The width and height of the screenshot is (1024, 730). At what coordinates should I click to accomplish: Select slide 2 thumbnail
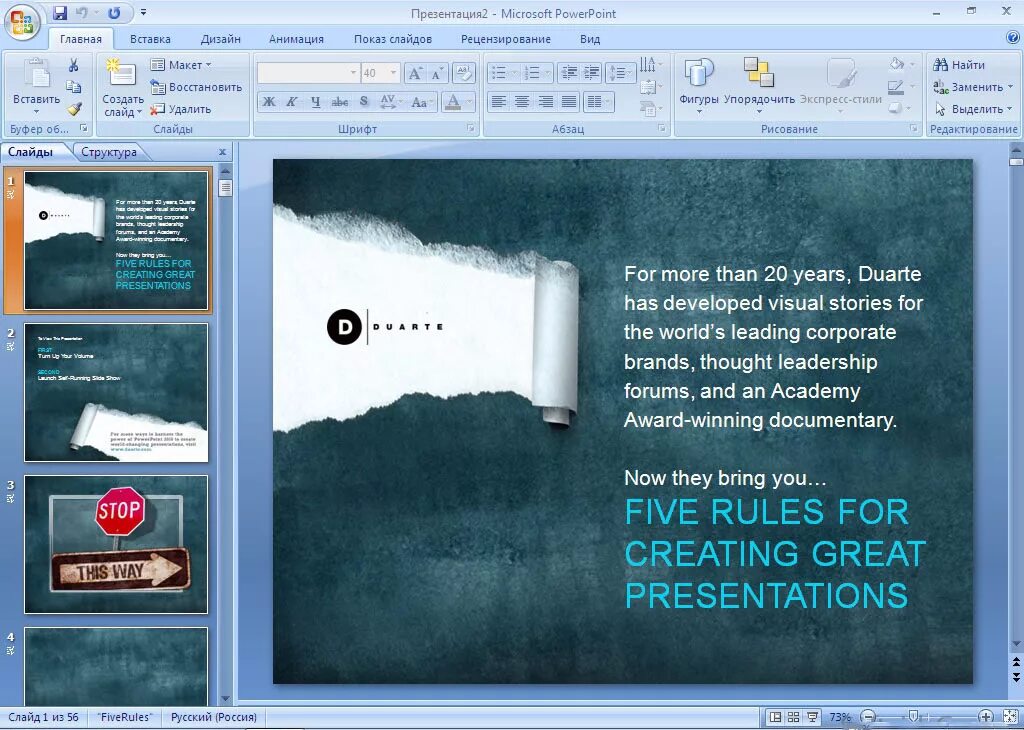[116, 392]
